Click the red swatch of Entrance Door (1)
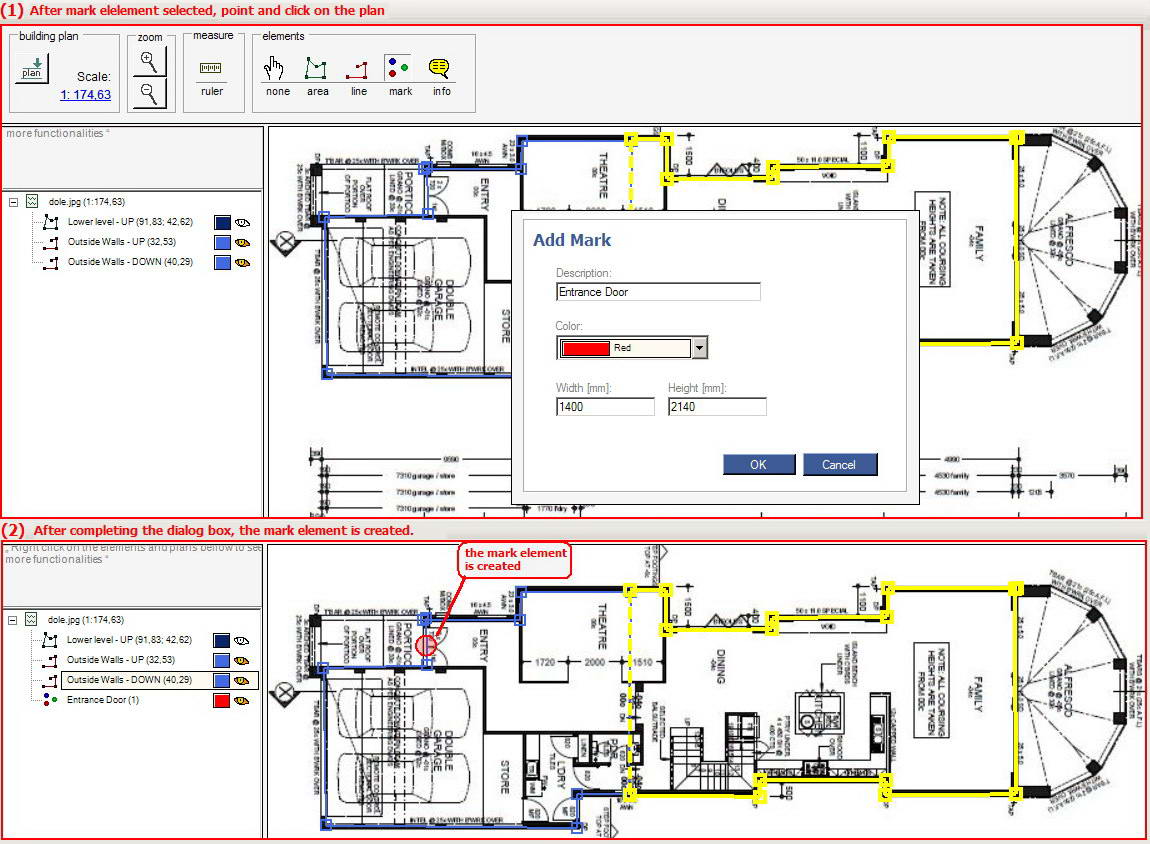Screen dimensions: 1150x844 tap(221, 700)
